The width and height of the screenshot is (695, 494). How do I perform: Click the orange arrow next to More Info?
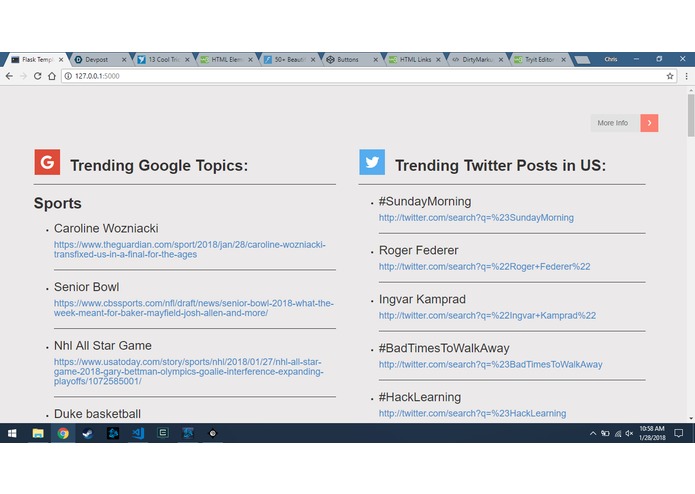[649, 123]
